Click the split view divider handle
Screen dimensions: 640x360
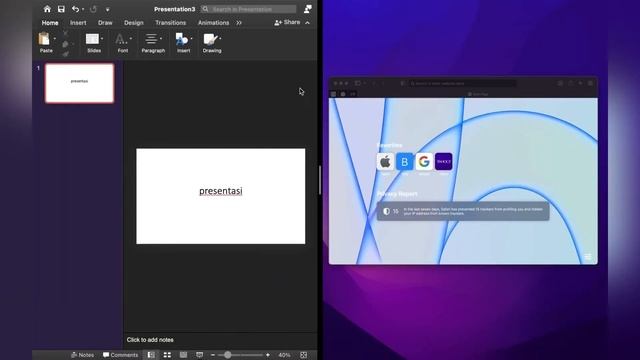(x=320, y=180)
